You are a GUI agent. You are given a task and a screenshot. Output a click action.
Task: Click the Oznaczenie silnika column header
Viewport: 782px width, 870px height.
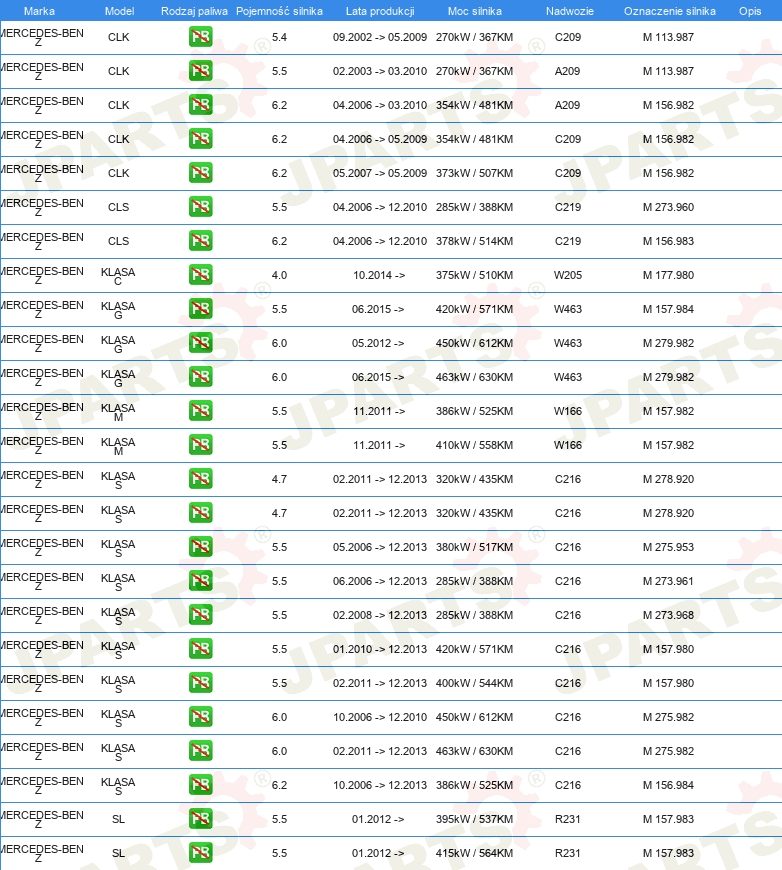669,11
